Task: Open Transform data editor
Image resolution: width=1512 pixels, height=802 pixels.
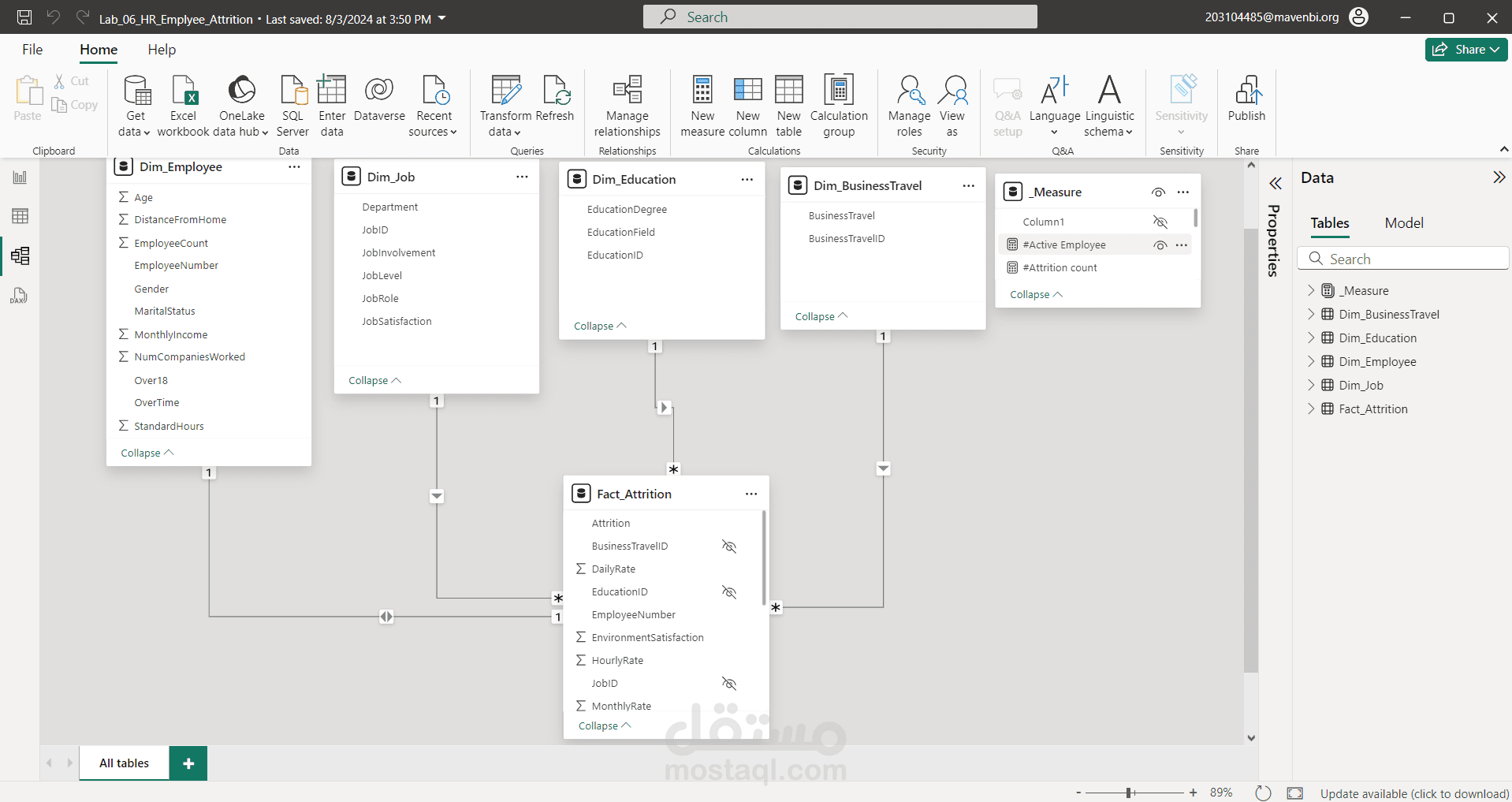Action: point(505,106)
